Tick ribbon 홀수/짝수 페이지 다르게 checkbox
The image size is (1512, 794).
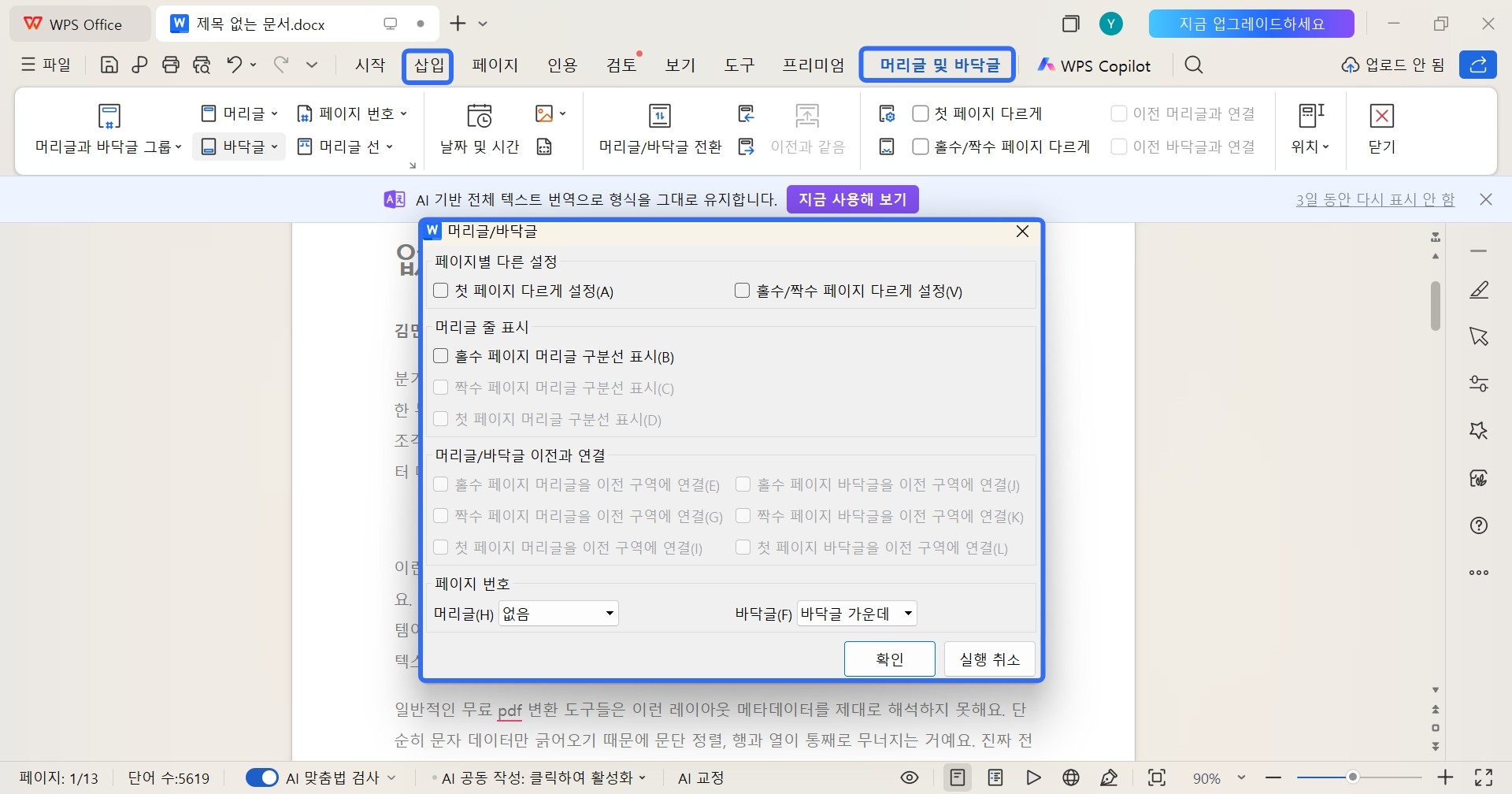coord(920,147)
